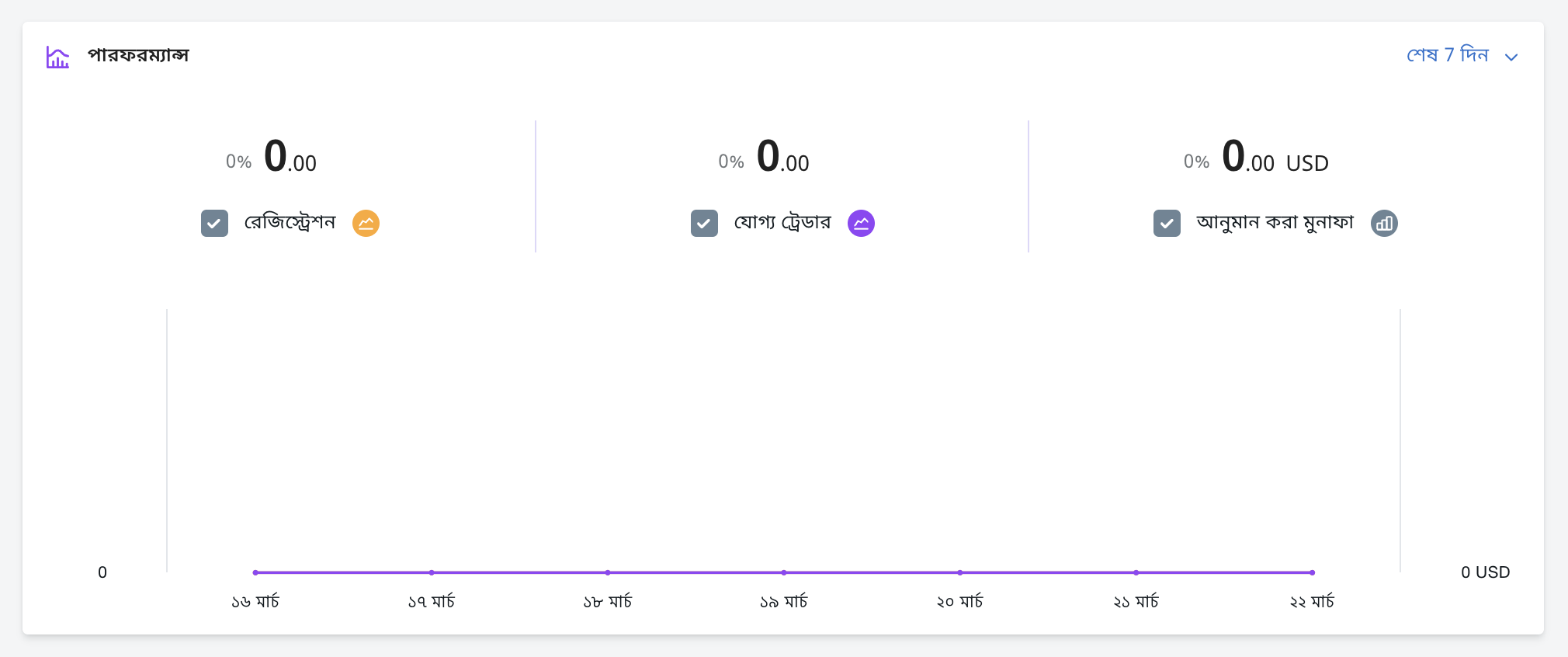Click the রেজিস্ট্রেশন metric label
This screenshot has width=1568, height=657.
pyautogui.click(x=290, y=223)
